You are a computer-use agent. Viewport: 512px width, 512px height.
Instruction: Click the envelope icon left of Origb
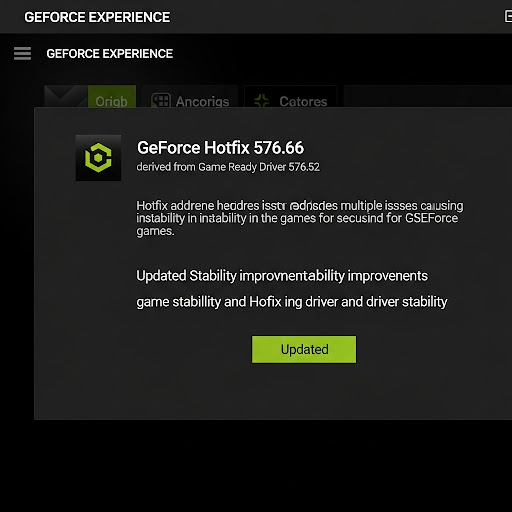(66, 97)
